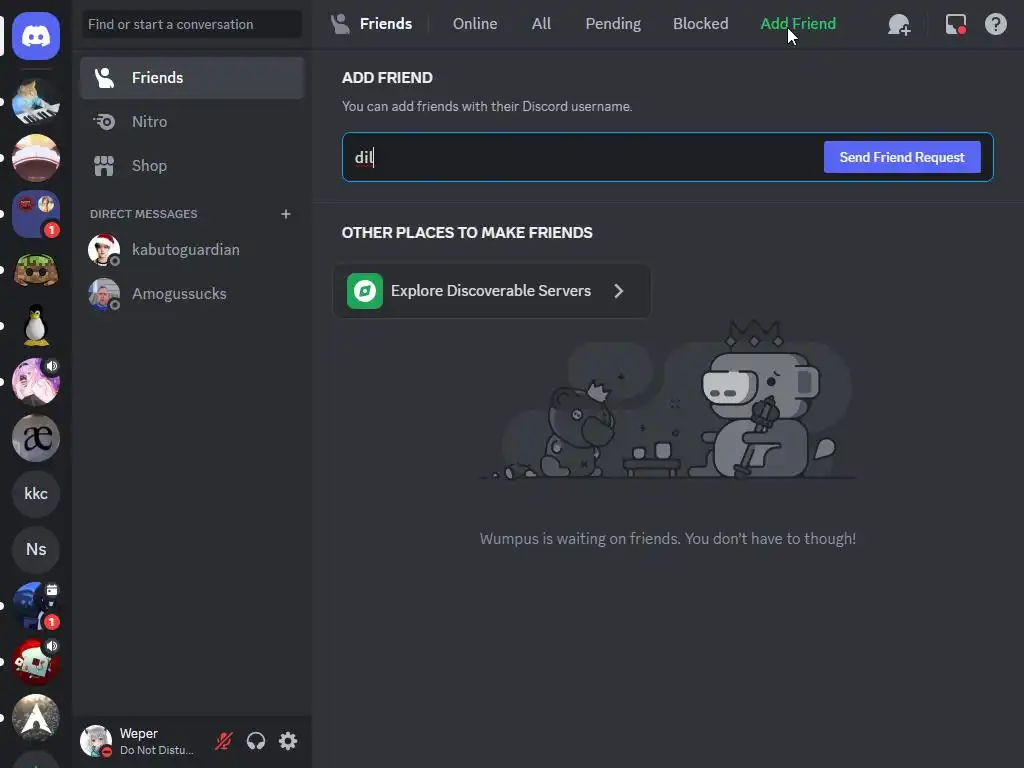Image resolution: width=1024 pixels, height=768 pixels.
Task: Click the green compass Explore icon
Action: pyautogui.click(x=364, y=291)
